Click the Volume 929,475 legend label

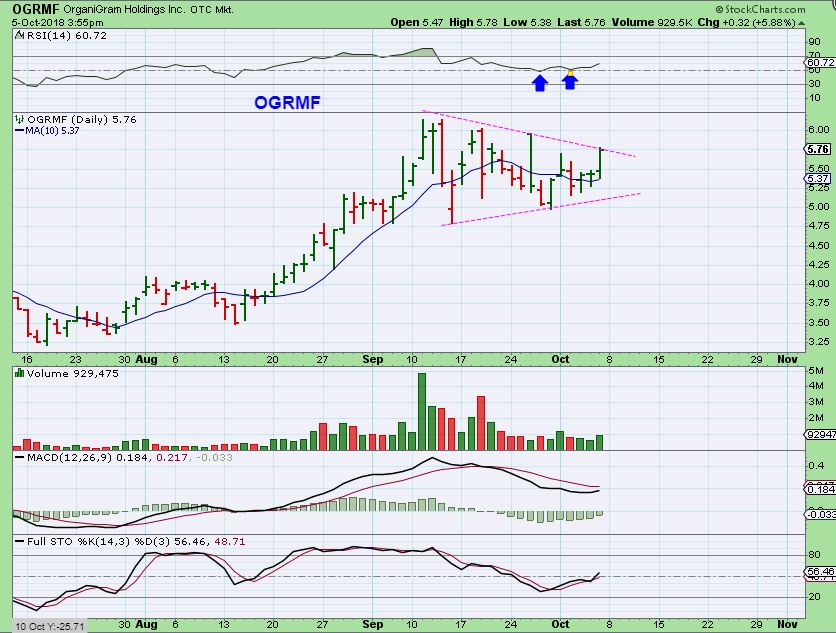pos(73,373)
